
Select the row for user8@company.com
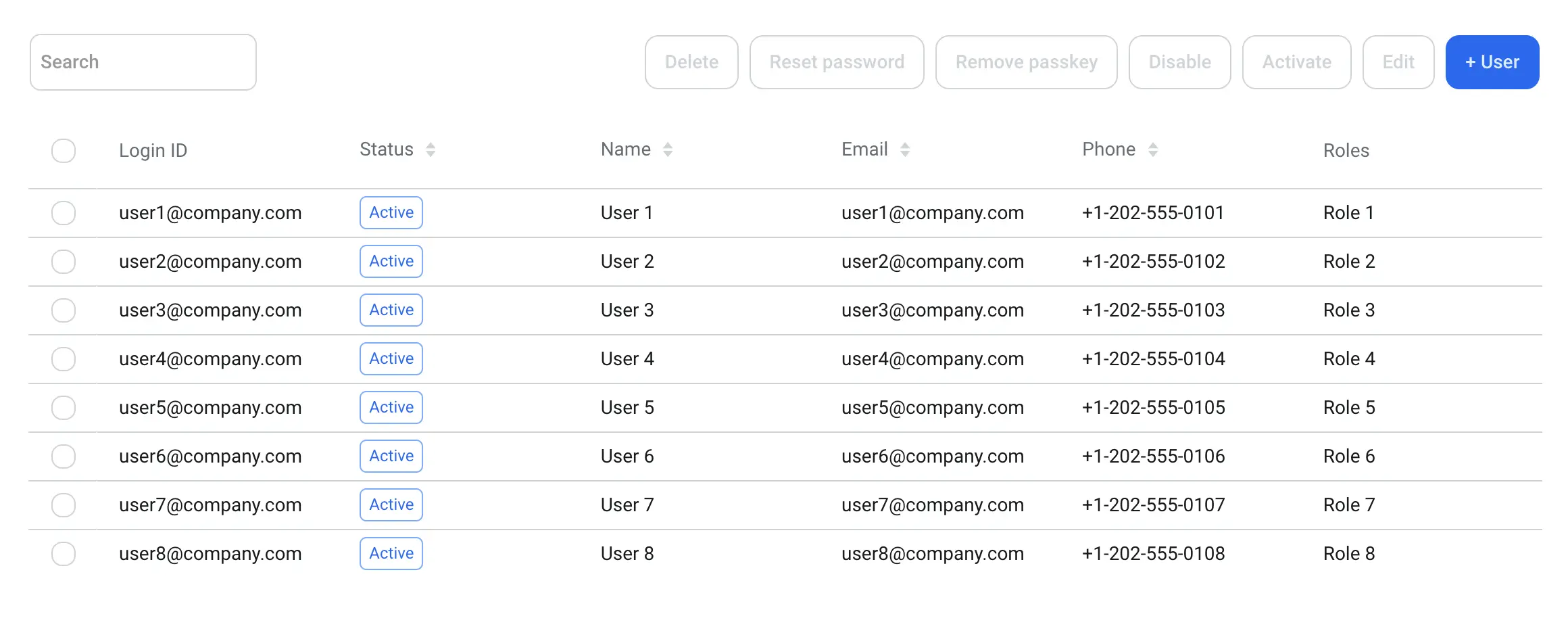tap(63, 553)
